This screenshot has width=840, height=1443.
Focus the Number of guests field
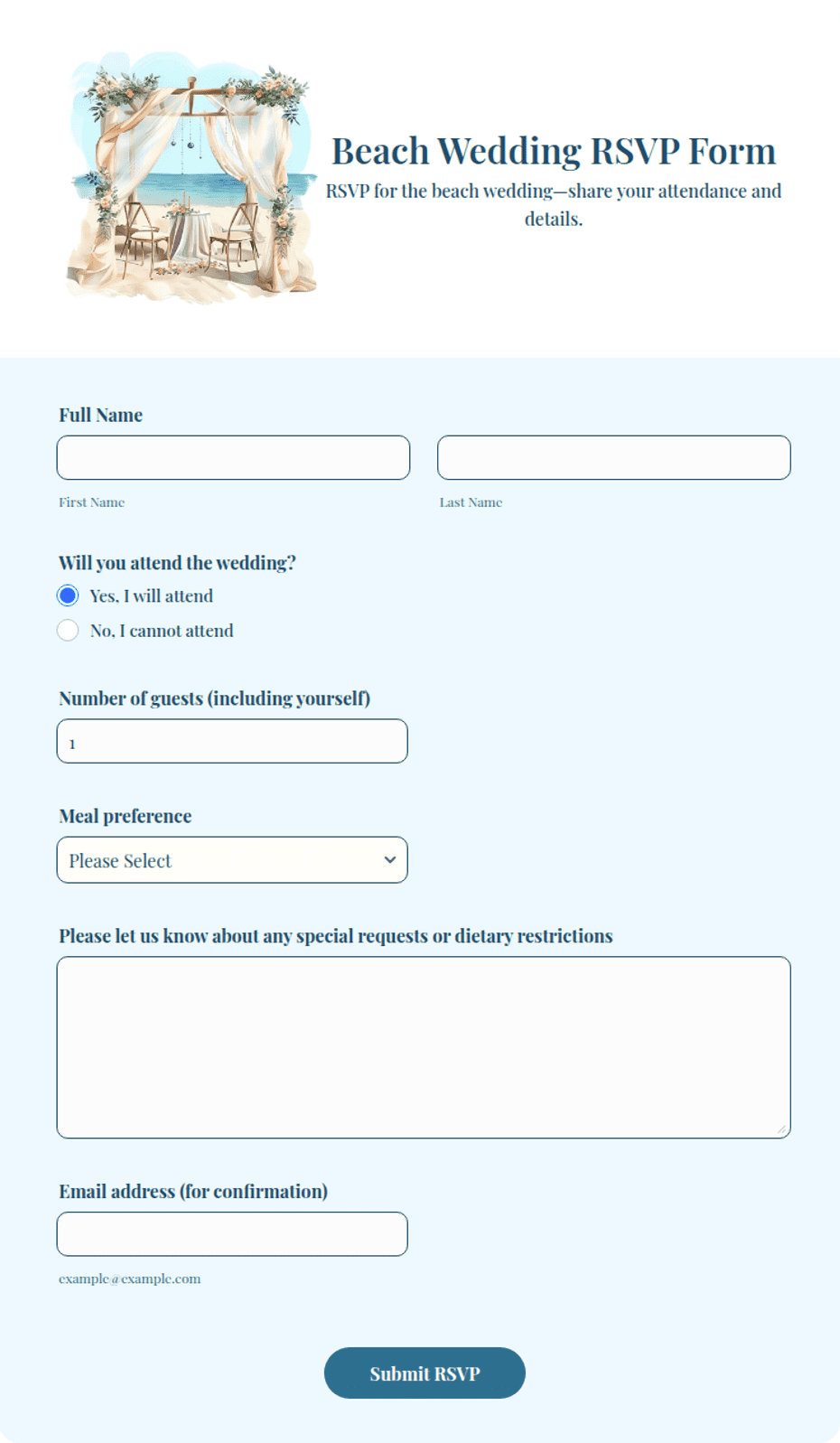click(232, 741)
